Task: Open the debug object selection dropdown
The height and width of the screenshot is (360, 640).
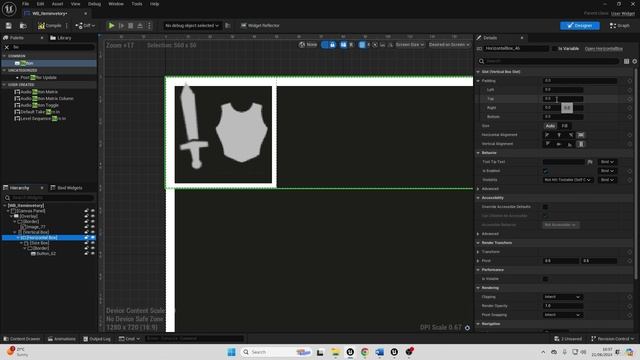Action: [x=192, y=25]
